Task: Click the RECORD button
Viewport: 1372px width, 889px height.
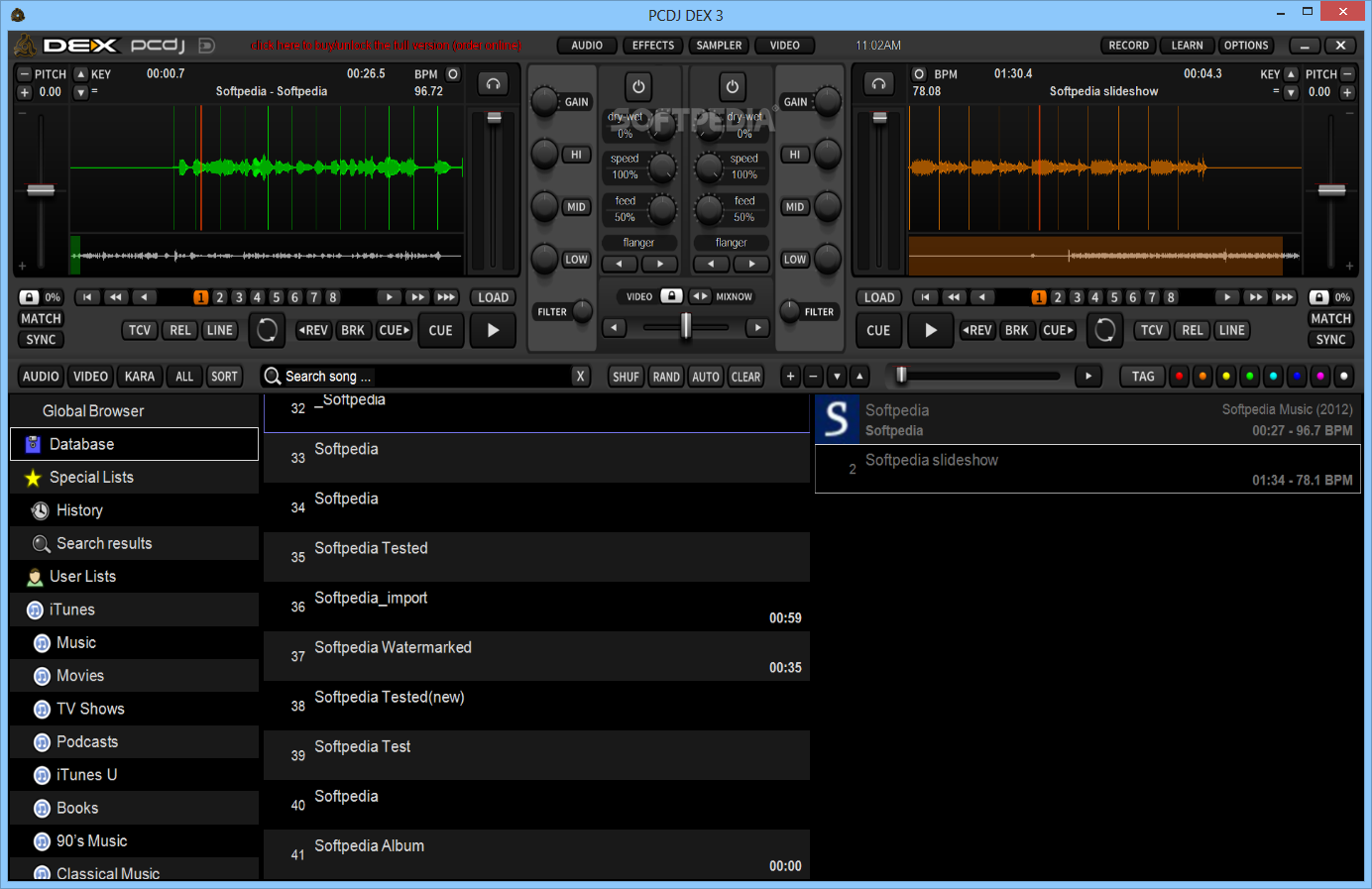Action: (1128, 46)
